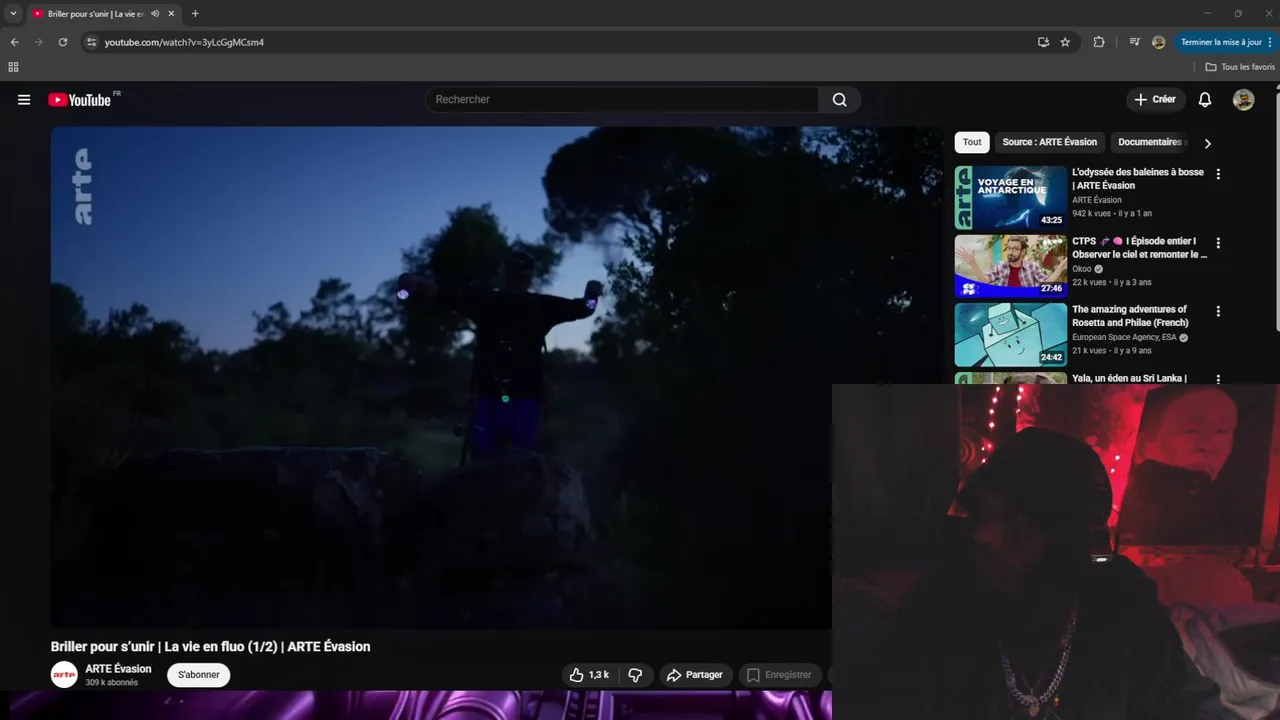Open the video titled The amazing adventures of Rosetta
Image resolution: width=1280 pixels, height=720 pixels.
pos(1130,316)
